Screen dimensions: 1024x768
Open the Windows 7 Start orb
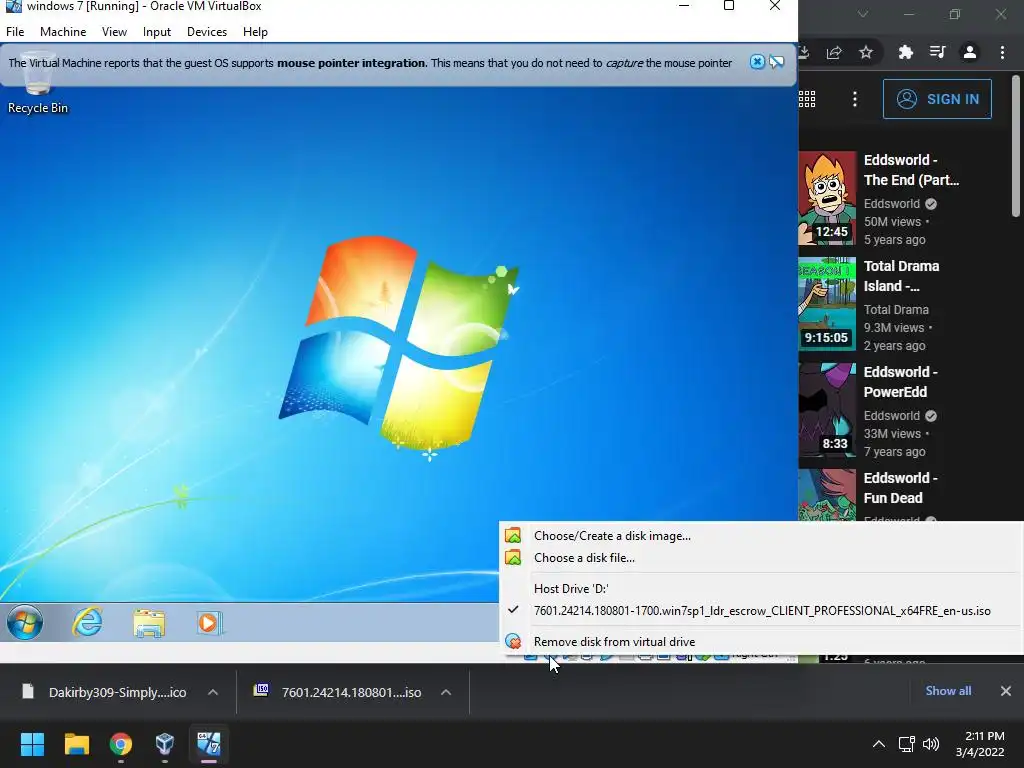(25, 622)
